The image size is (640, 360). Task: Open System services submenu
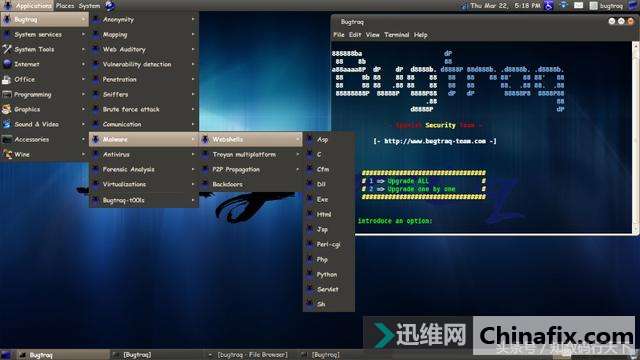[x=44, y=34]
